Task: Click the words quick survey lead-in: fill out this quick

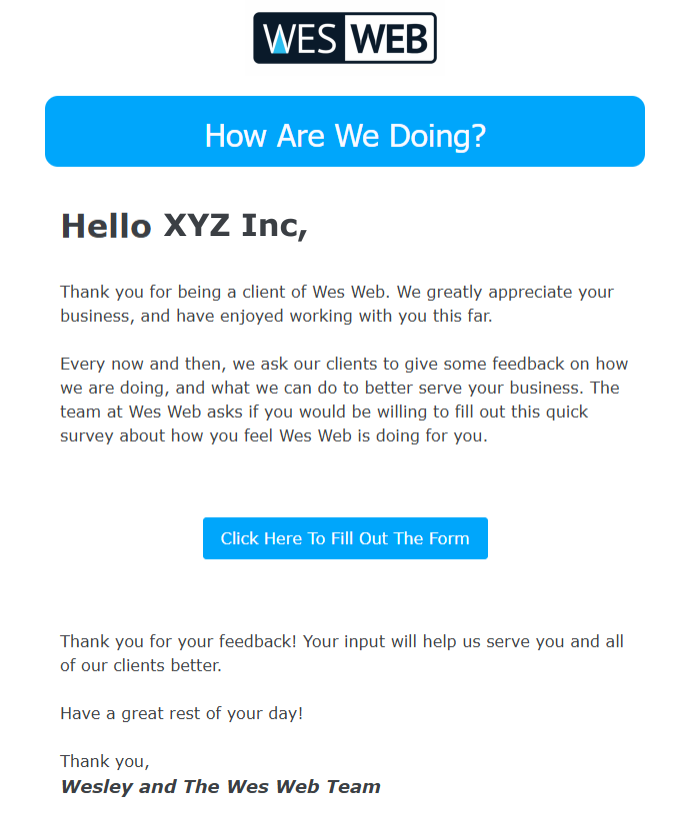Action: click(x=535, y=412)
